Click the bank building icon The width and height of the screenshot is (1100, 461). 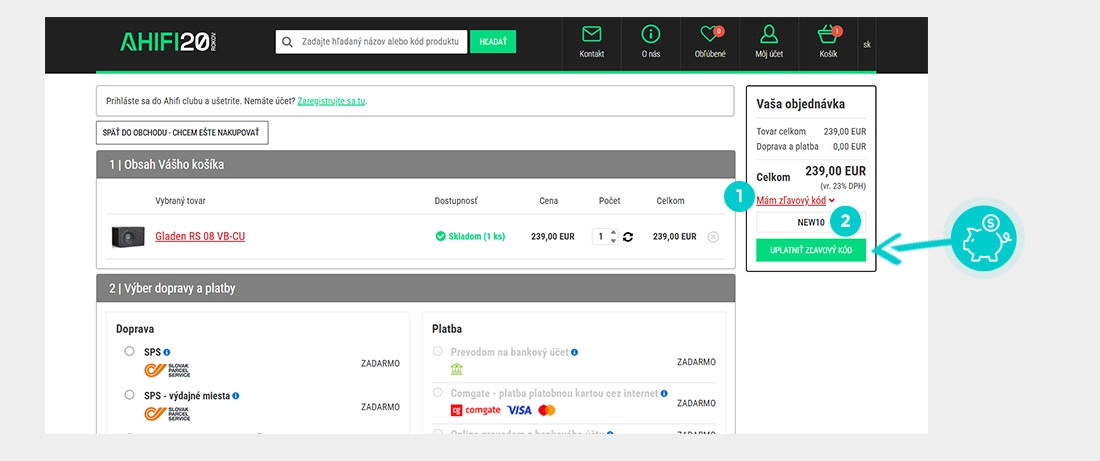tap(457, 369)
